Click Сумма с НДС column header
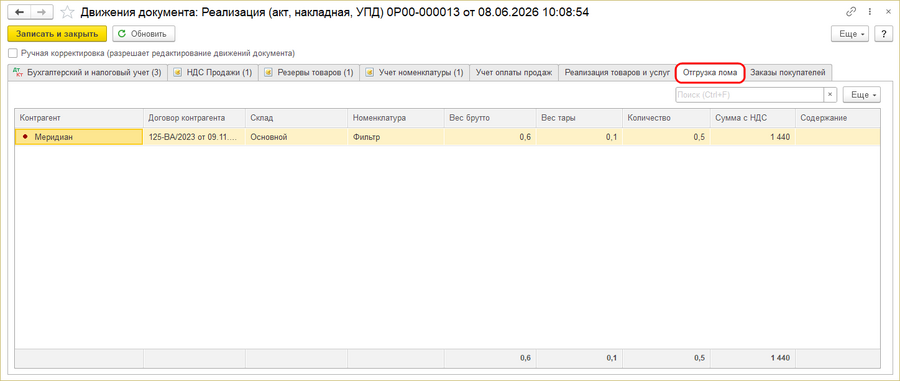Screen dimensions: 900x381 coord(752,118)
